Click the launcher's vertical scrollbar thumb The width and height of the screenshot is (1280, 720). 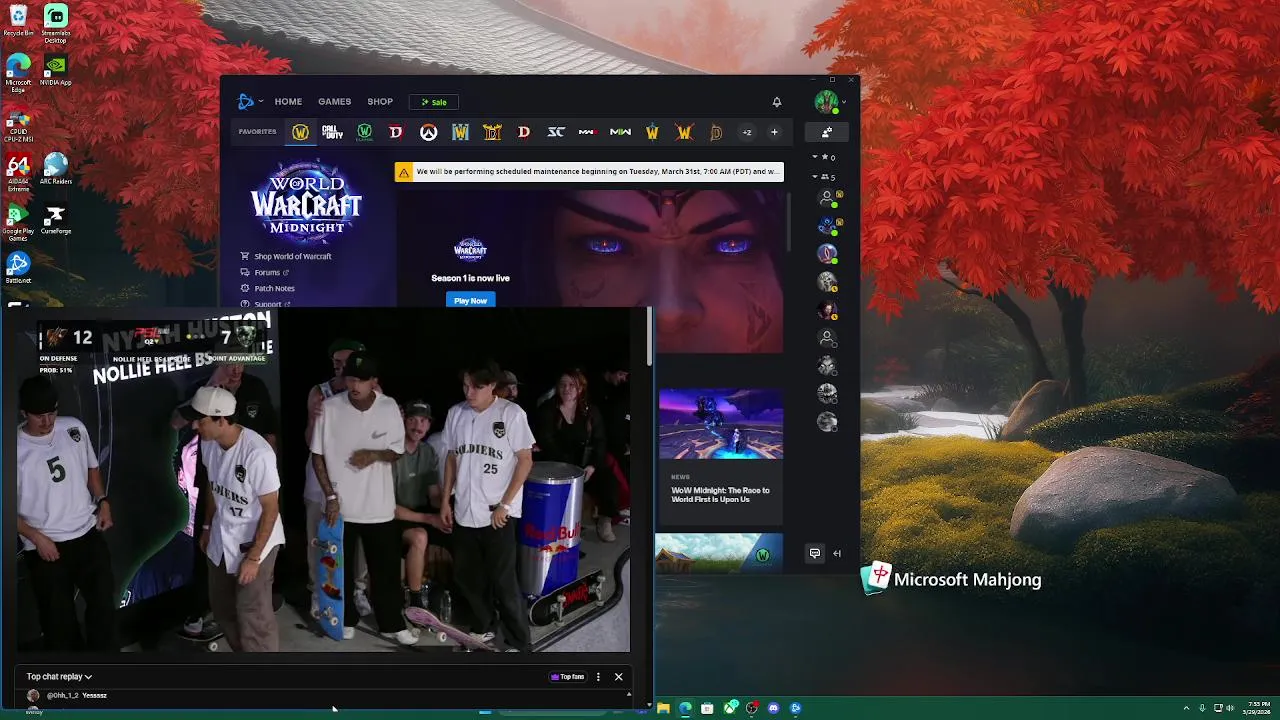(788, 222)
